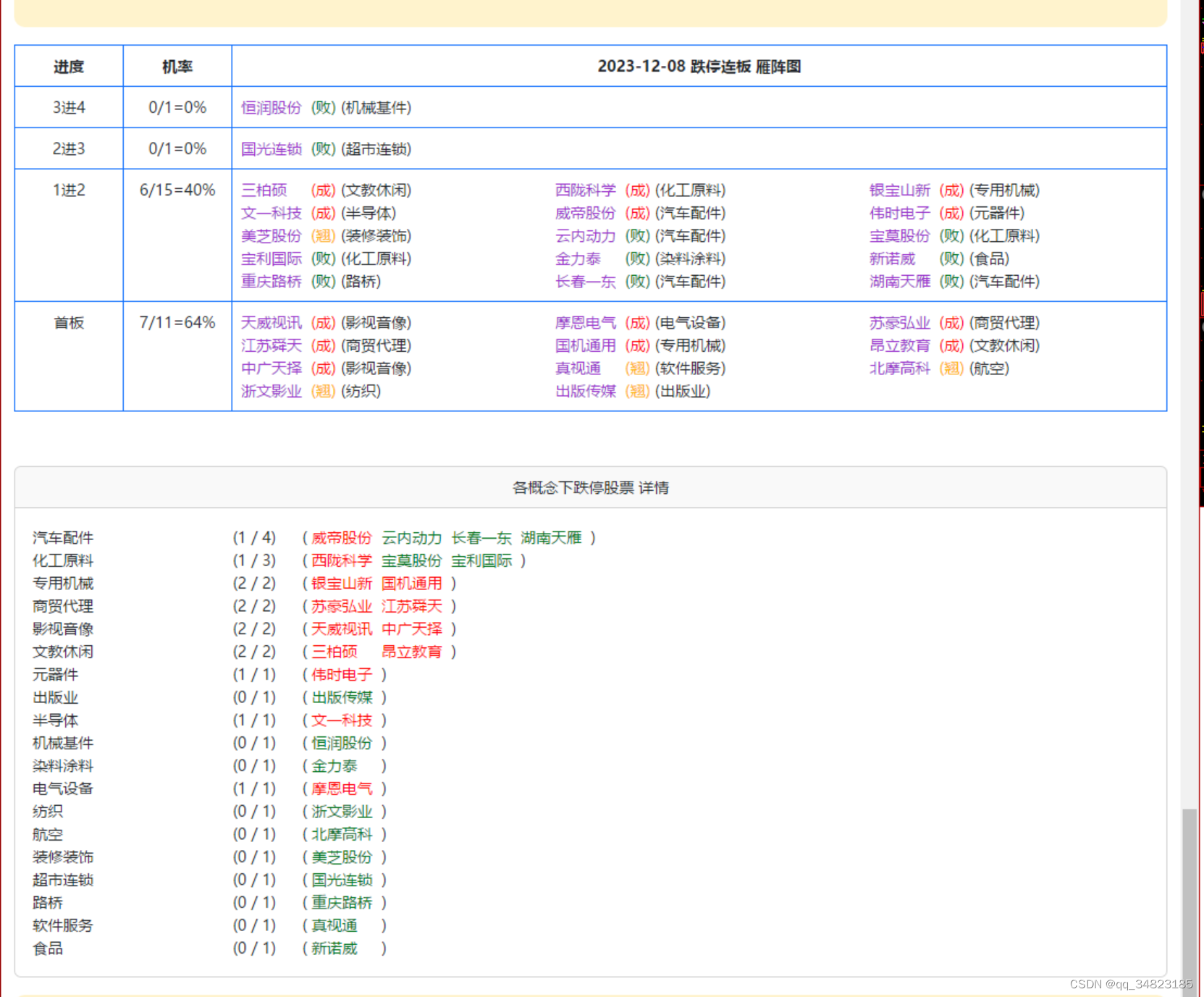Open 北摩高科 link in 首板 row
Screen dimensions: 1204x997
pos(900,369)
